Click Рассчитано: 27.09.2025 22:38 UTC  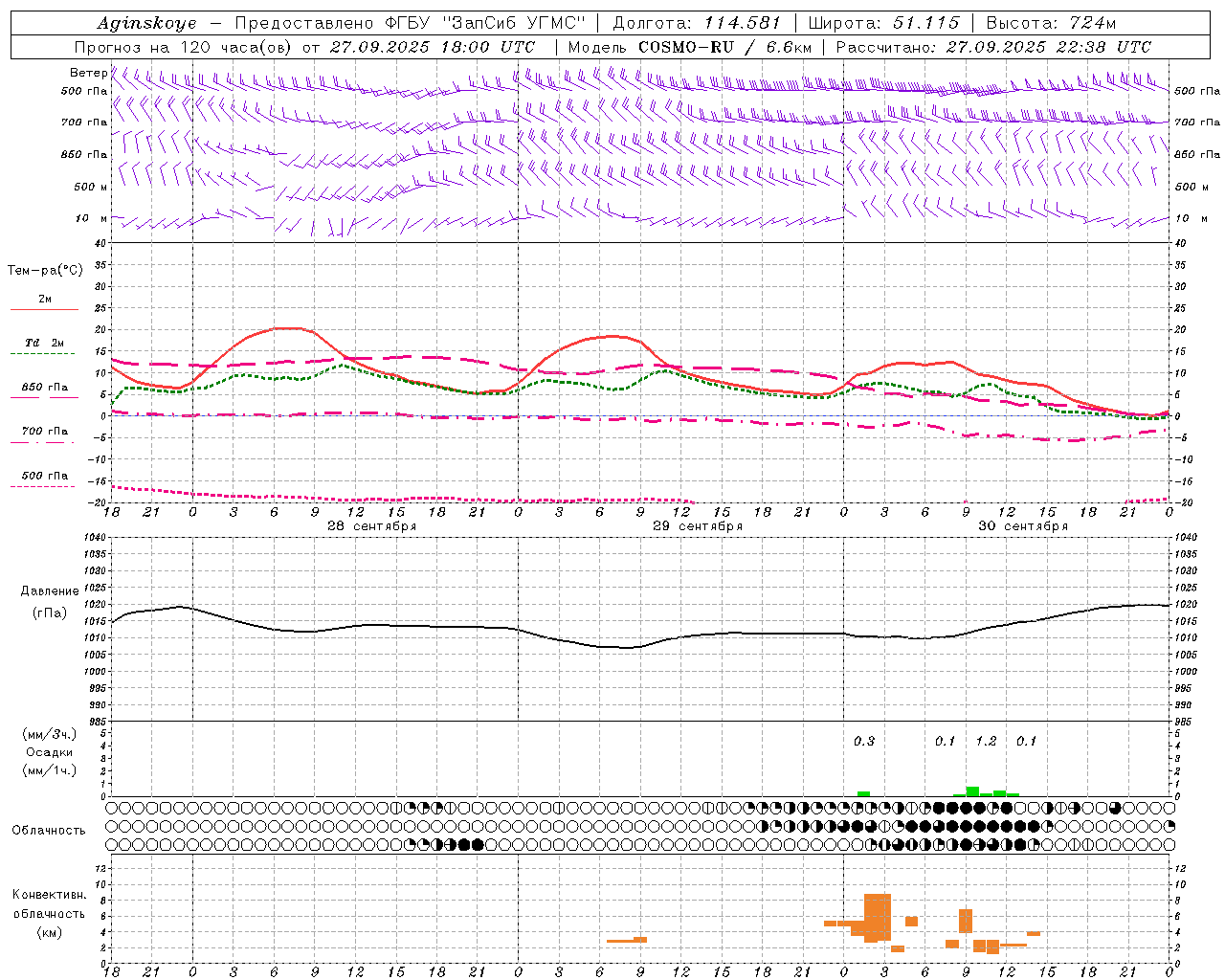tap(993, 47)
